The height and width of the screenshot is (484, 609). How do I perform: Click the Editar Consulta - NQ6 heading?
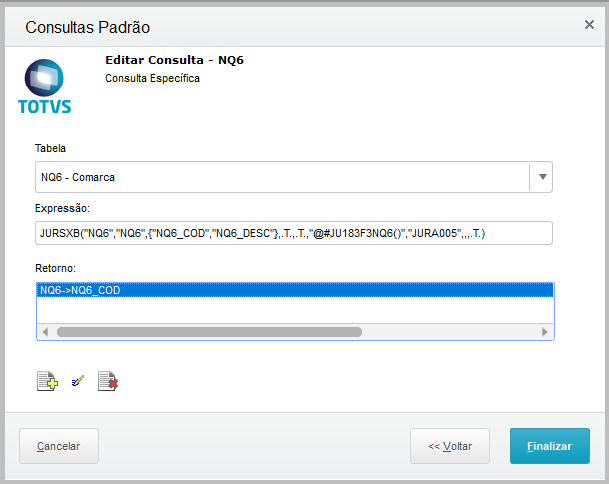pyautogui.click(x=174, y=60)
